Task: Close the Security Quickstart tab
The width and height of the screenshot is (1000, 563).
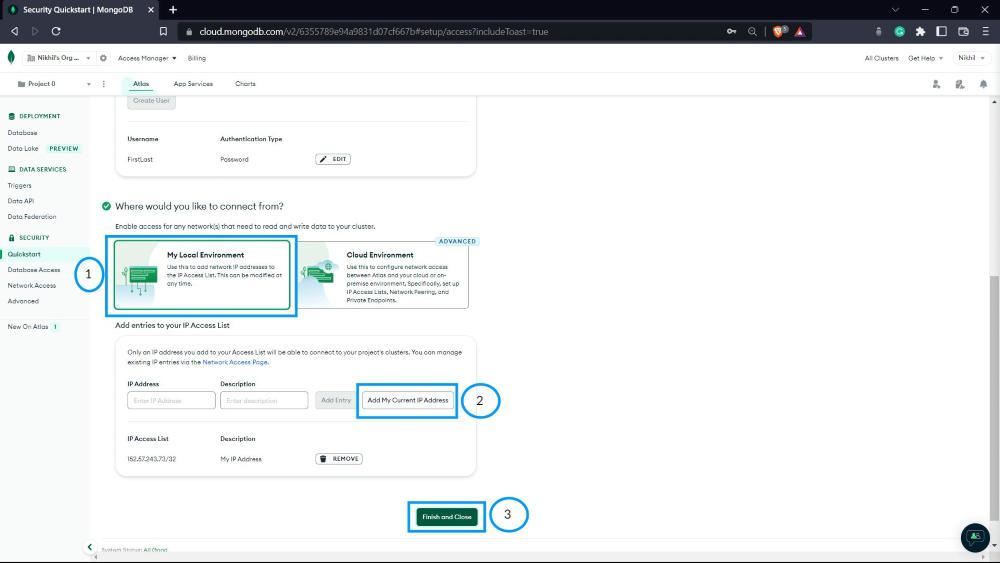Action: [151, 10]
